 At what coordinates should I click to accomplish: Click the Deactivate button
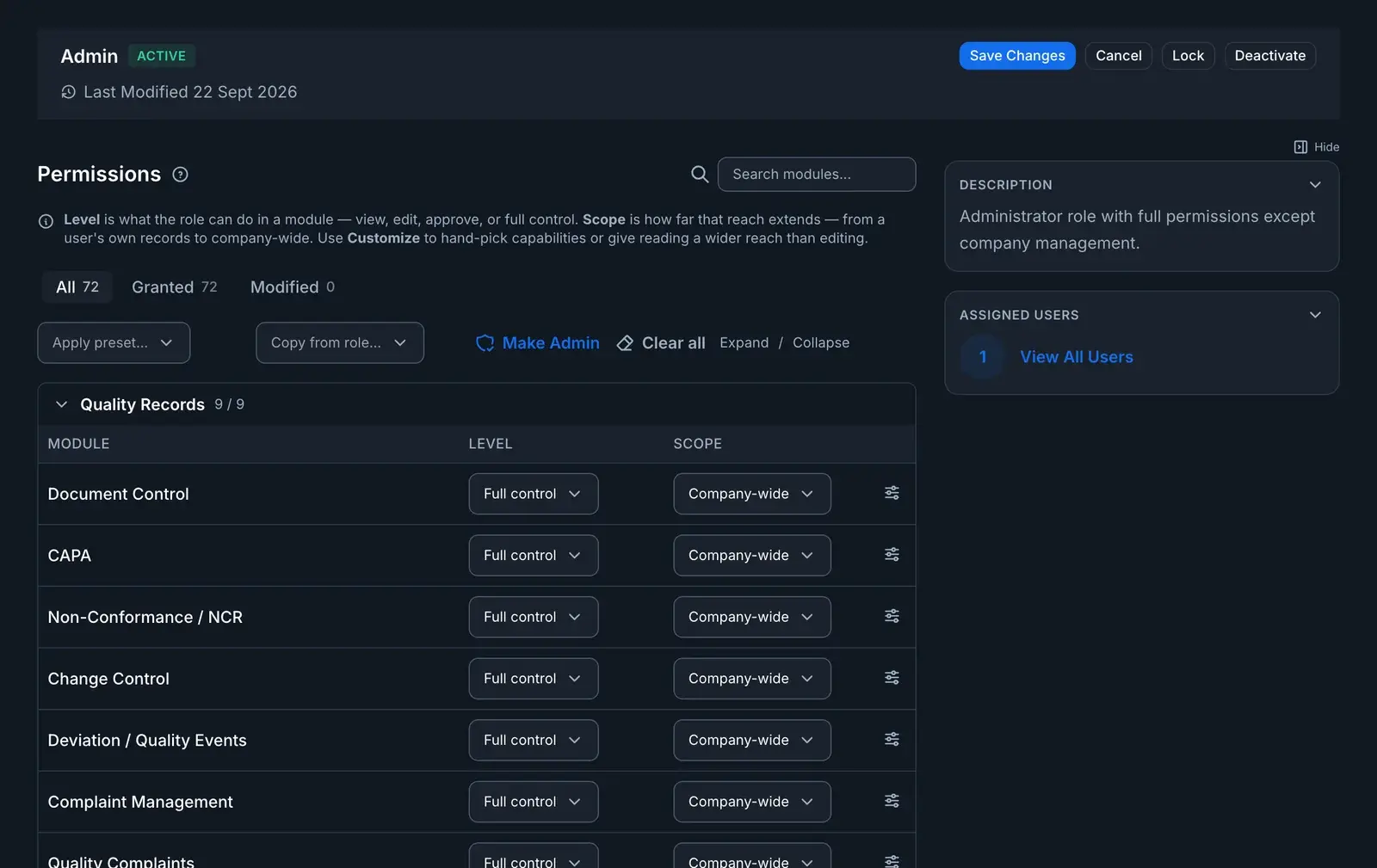[1270, 56]
